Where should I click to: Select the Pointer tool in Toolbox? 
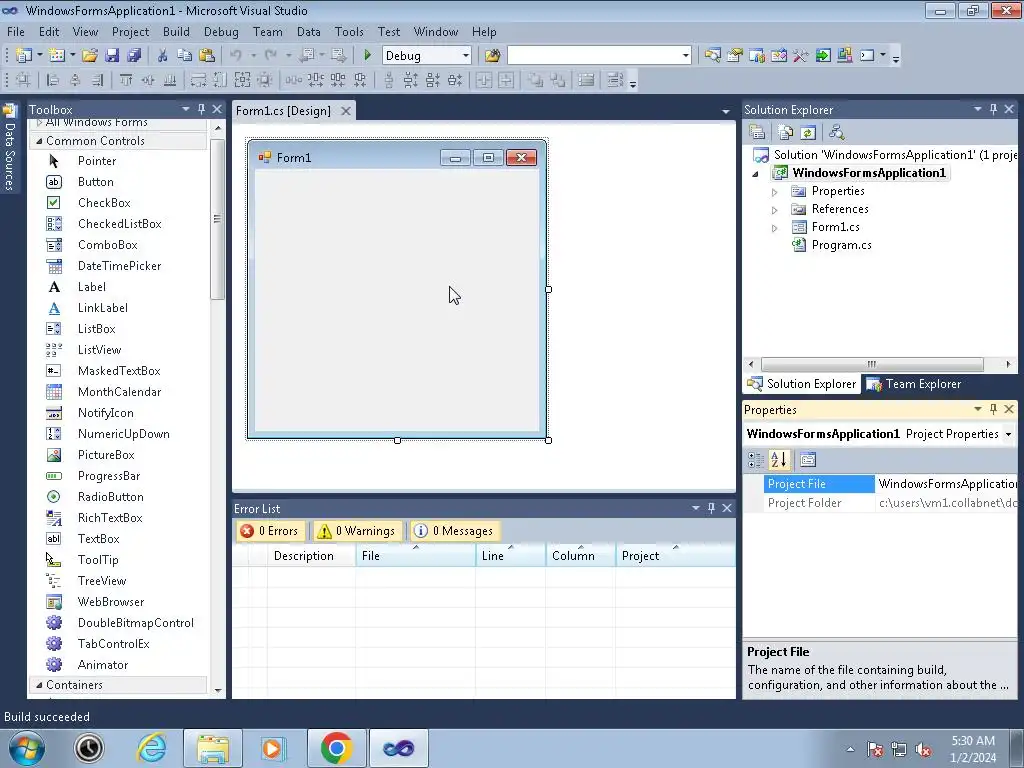97,161
